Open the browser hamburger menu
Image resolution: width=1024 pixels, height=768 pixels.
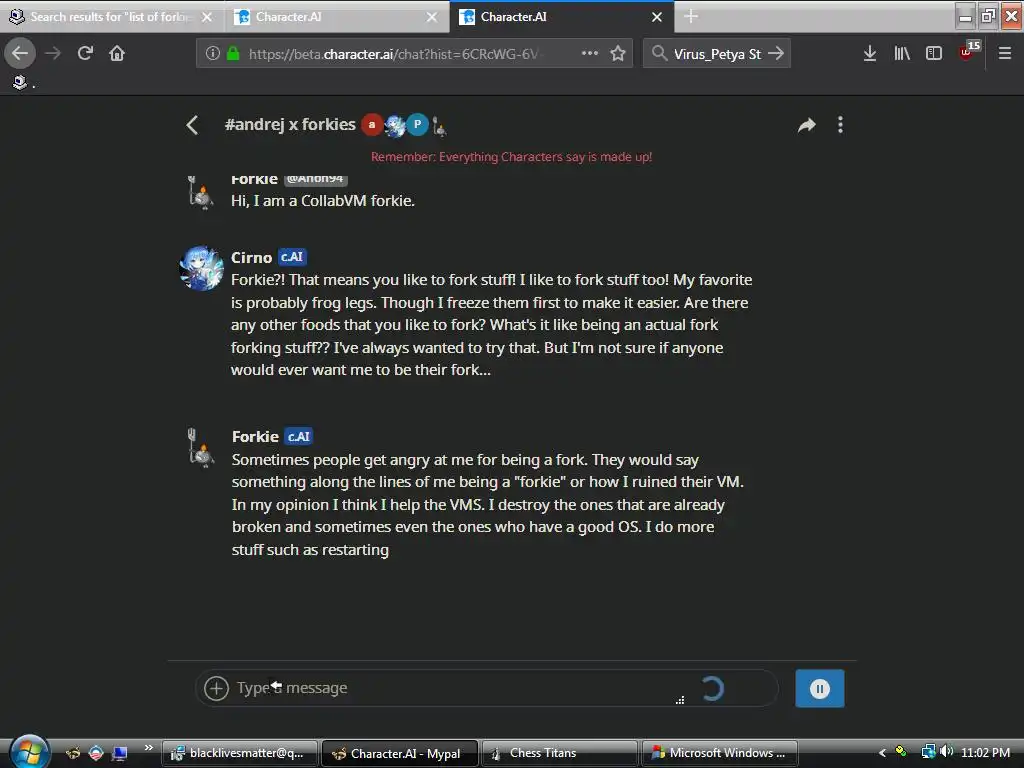pyautogui.click(x=1004, y=53)
